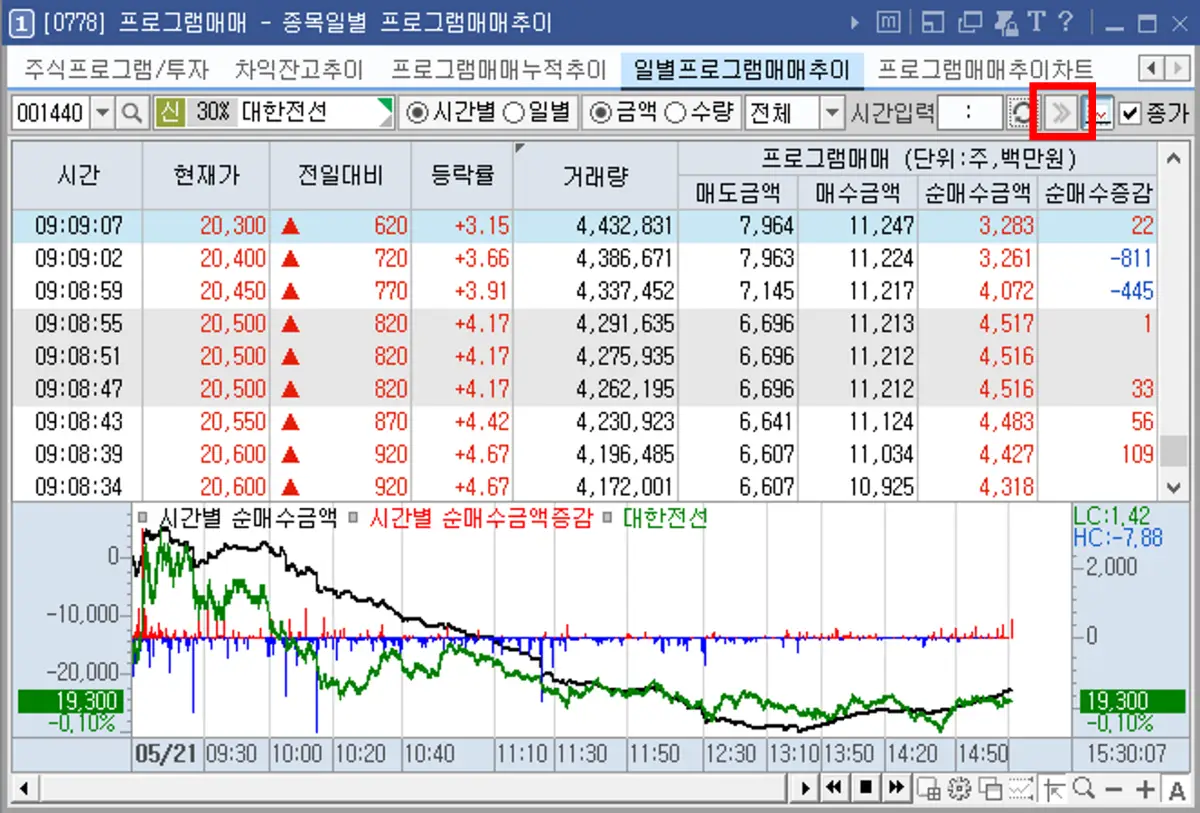
Task: Search stock code using the magnifier icon
Action: [x=131, y=113]
